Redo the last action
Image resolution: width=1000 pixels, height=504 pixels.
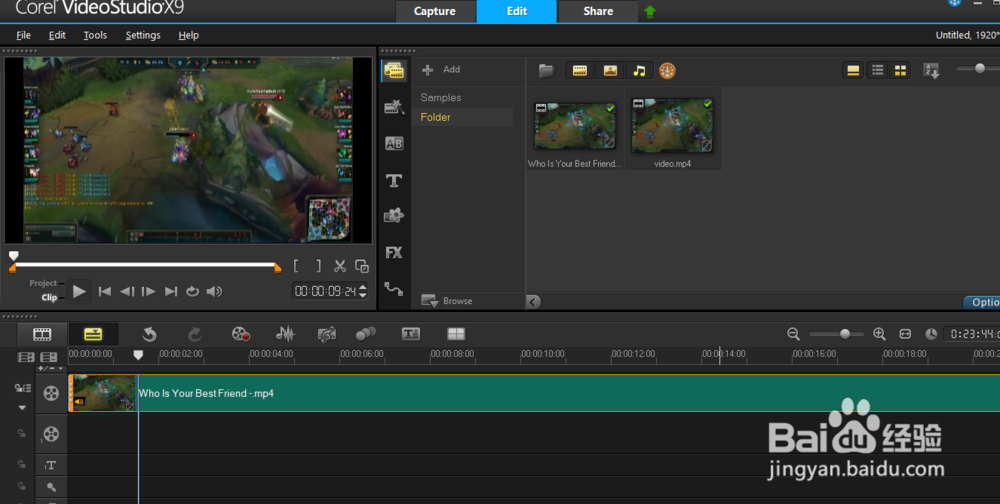(x=195, y=334)
